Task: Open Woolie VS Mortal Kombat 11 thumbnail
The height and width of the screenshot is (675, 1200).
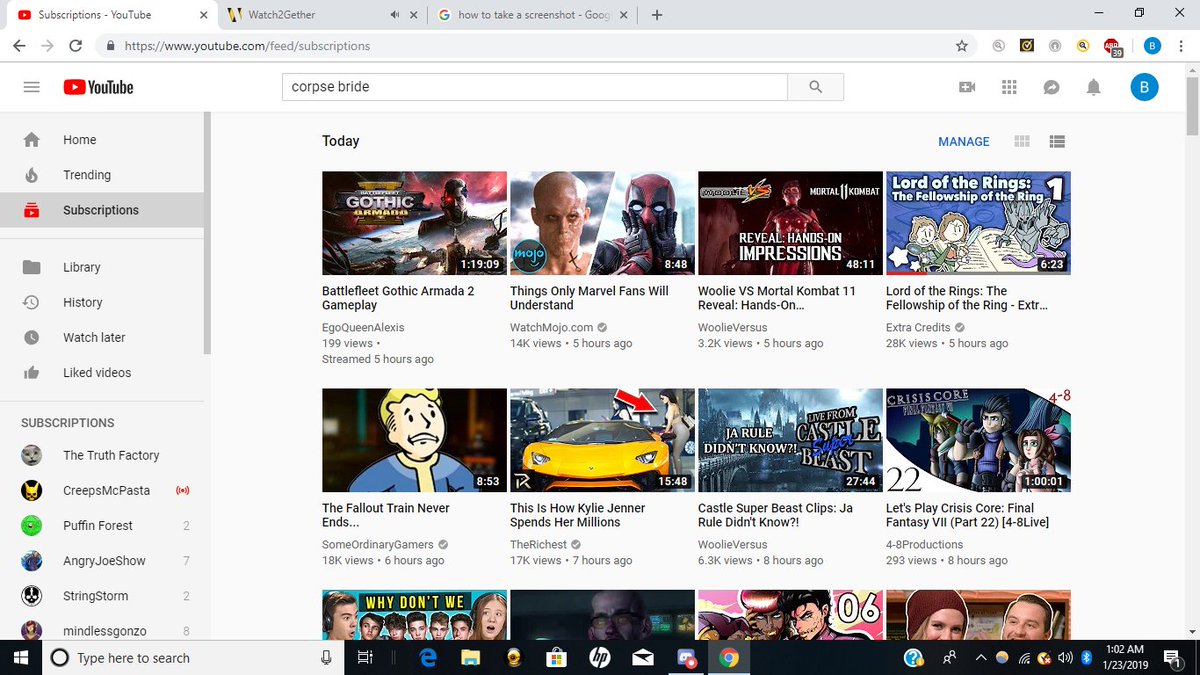Action: [x=790, y=223]
